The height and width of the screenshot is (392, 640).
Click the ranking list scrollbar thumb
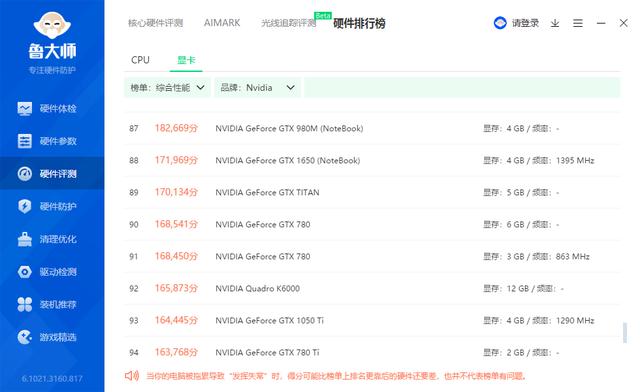click(624, 333)
